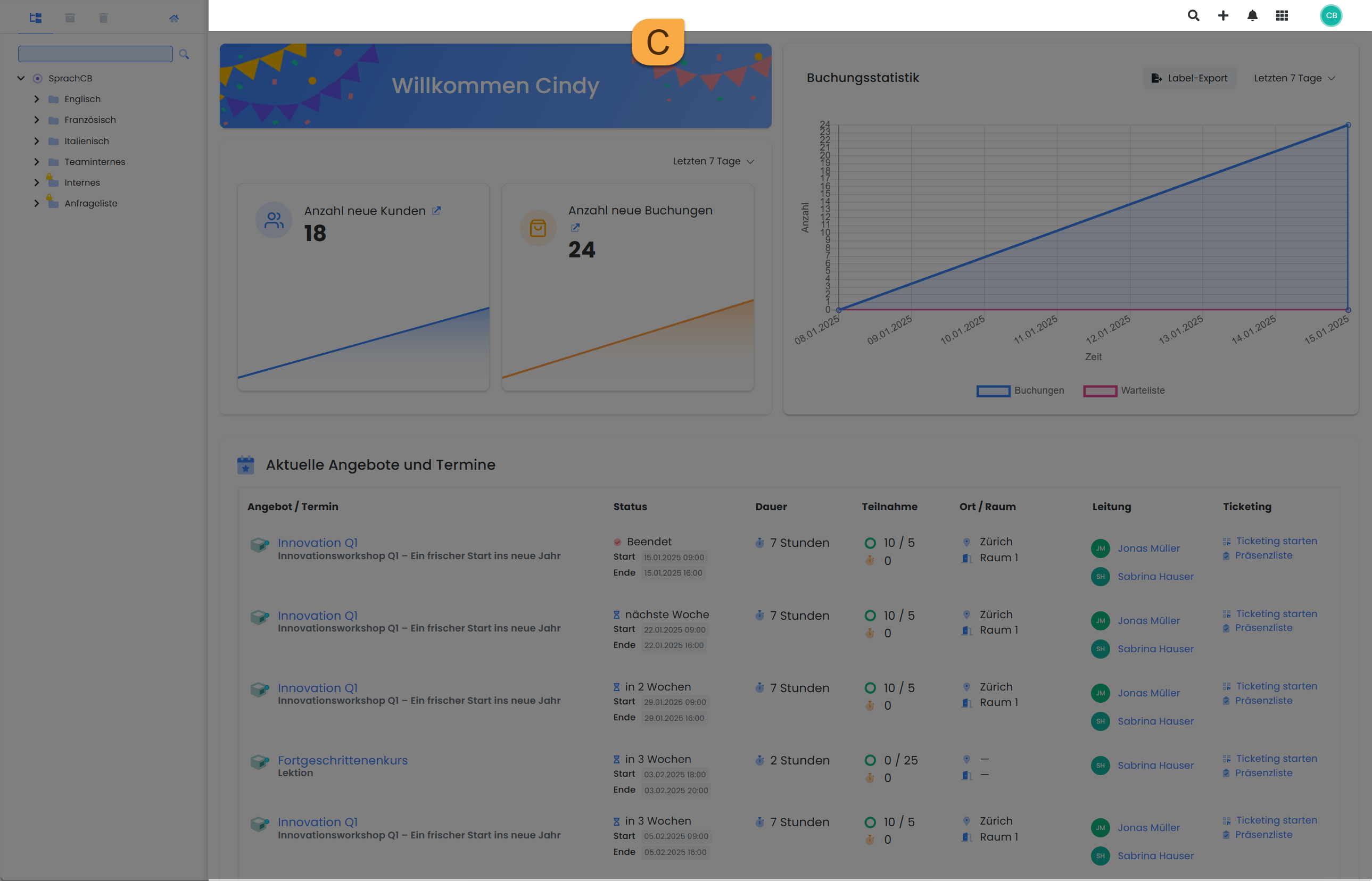Switch to the folder tree tab in sidebar
Screen dimensions: 1372x881
[35, 18]
